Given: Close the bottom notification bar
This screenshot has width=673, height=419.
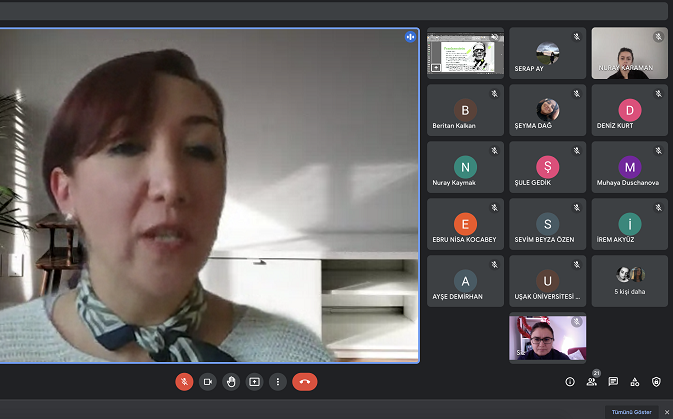Looking at the screenshot, I should [667, 412].
